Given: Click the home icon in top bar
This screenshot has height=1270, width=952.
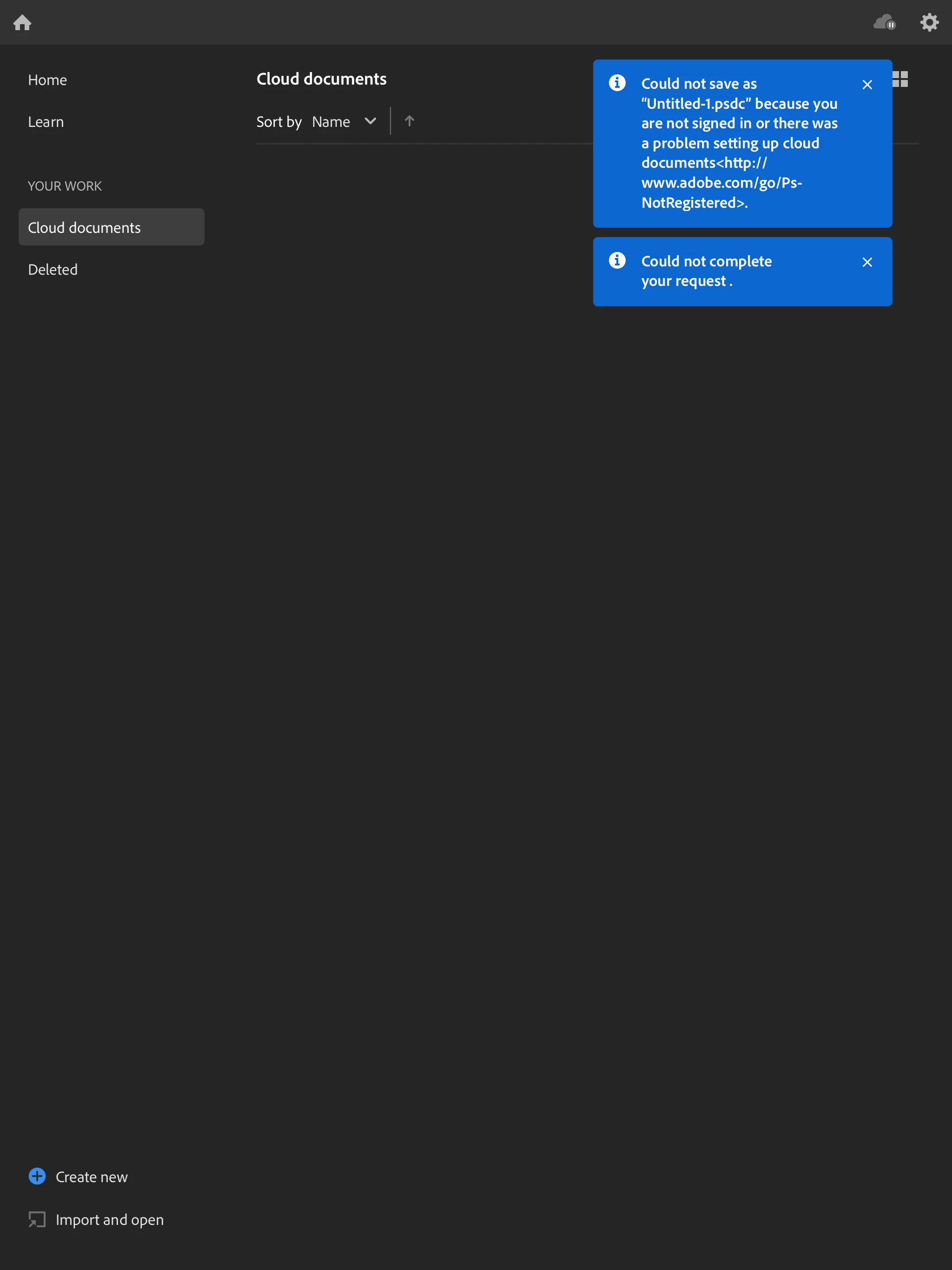Looking at the screenshot, I should [22, 22].
